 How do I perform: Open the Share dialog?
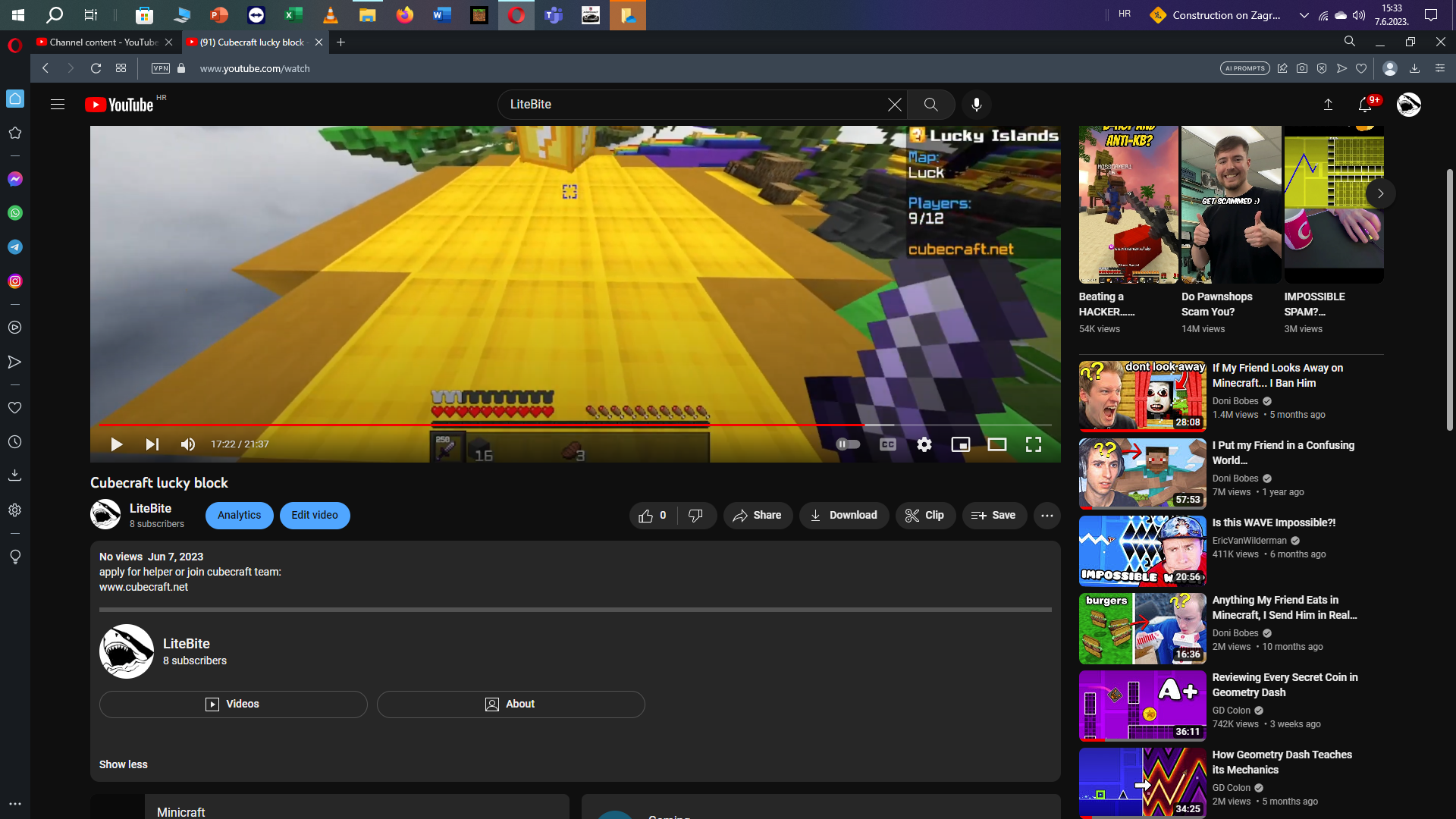pyautogui.click(x=758, y=516)
